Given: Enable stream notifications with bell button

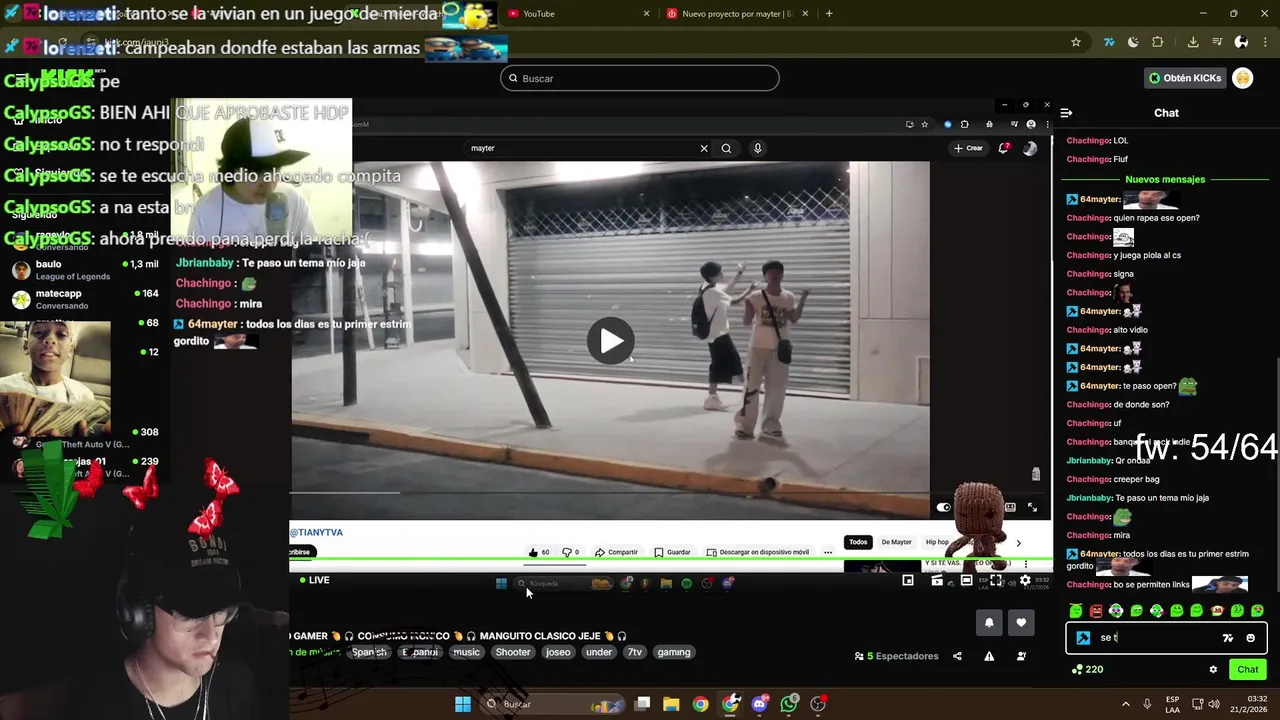Looking at the screenshot, I should click(989, 622).
